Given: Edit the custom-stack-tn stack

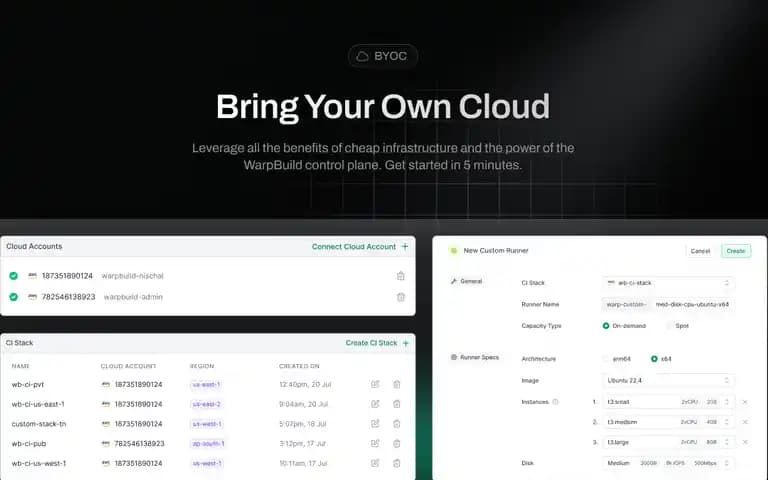Looking at the screenshot, I should [x=375, y=424].
